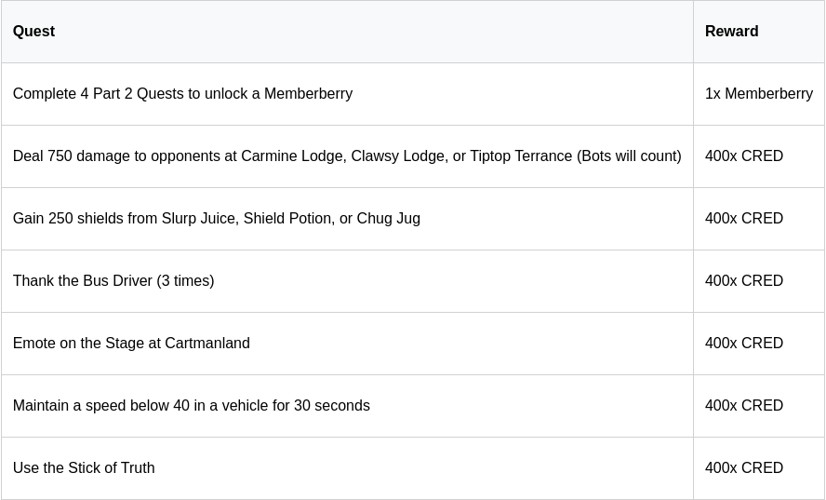Select the Maintain a speed below 40 quest
The image size is (826, 500).
[191, 405]
